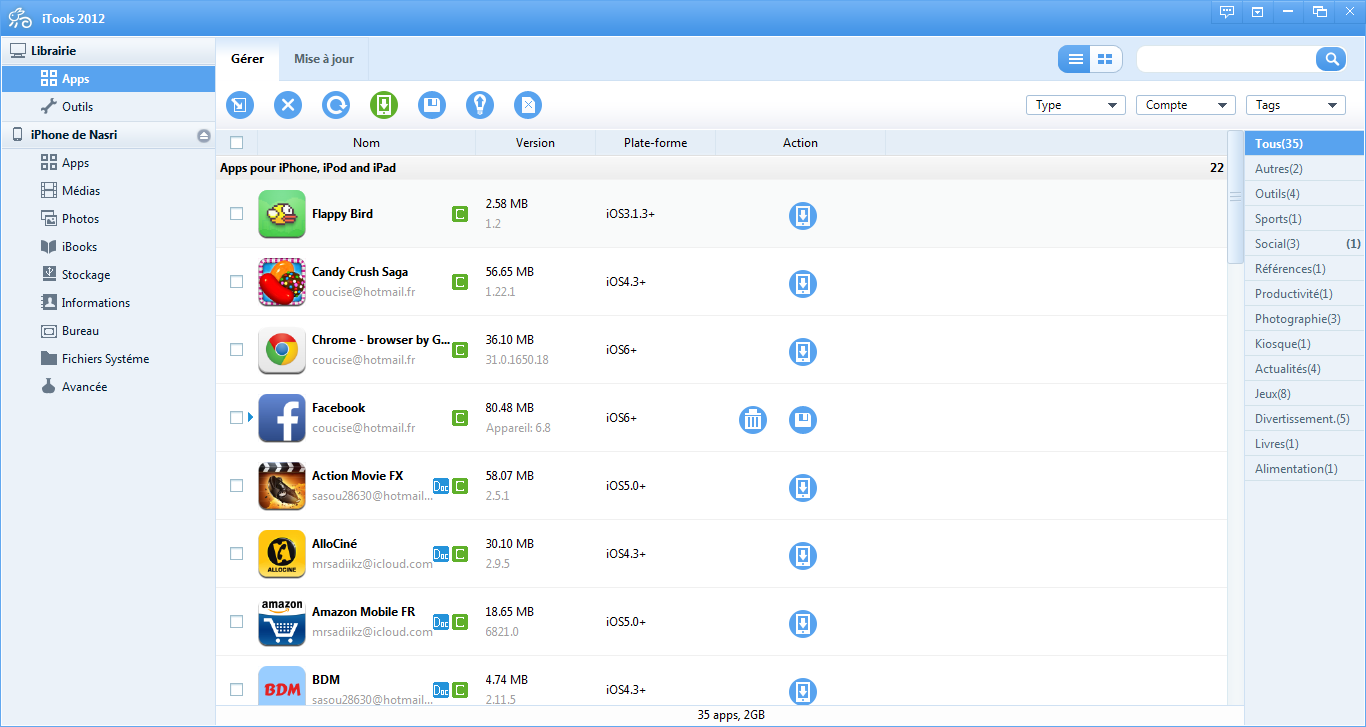This screenshot has height=727, width=1366.
Task: Install AlloCiné to device
Action: 803,555
